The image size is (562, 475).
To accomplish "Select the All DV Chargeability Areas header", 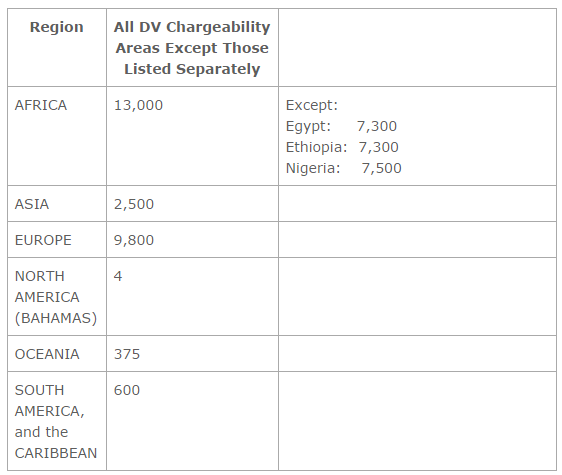I will coord(192,48).
